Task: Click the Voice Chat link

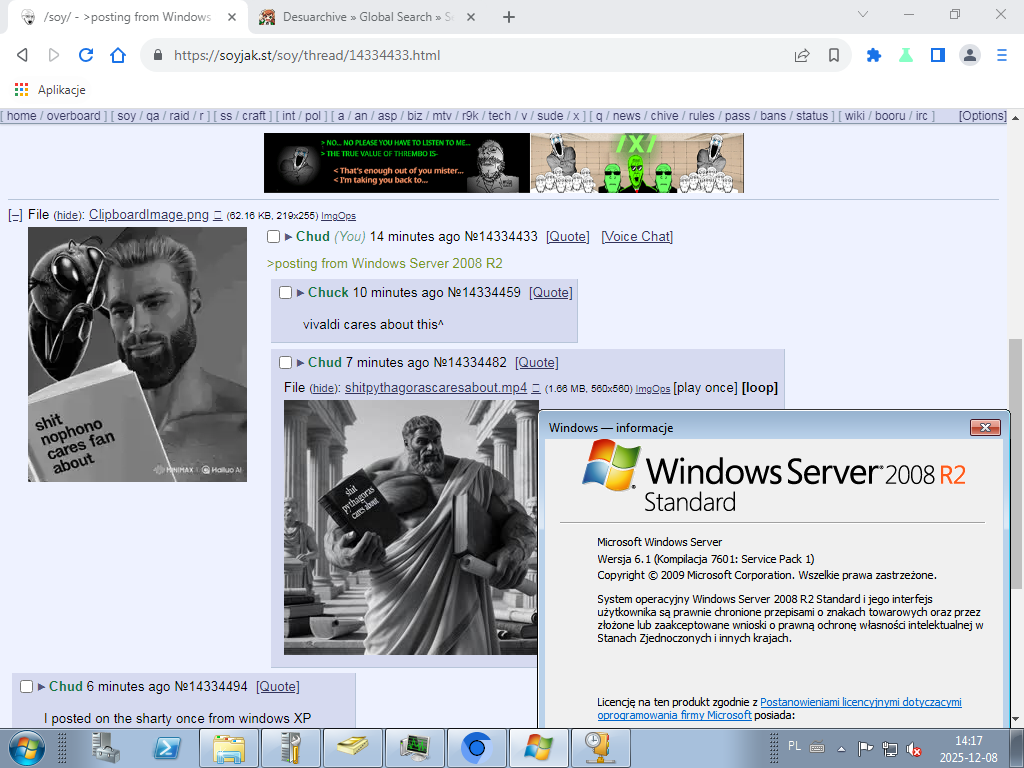Action: tap(636, 237)
